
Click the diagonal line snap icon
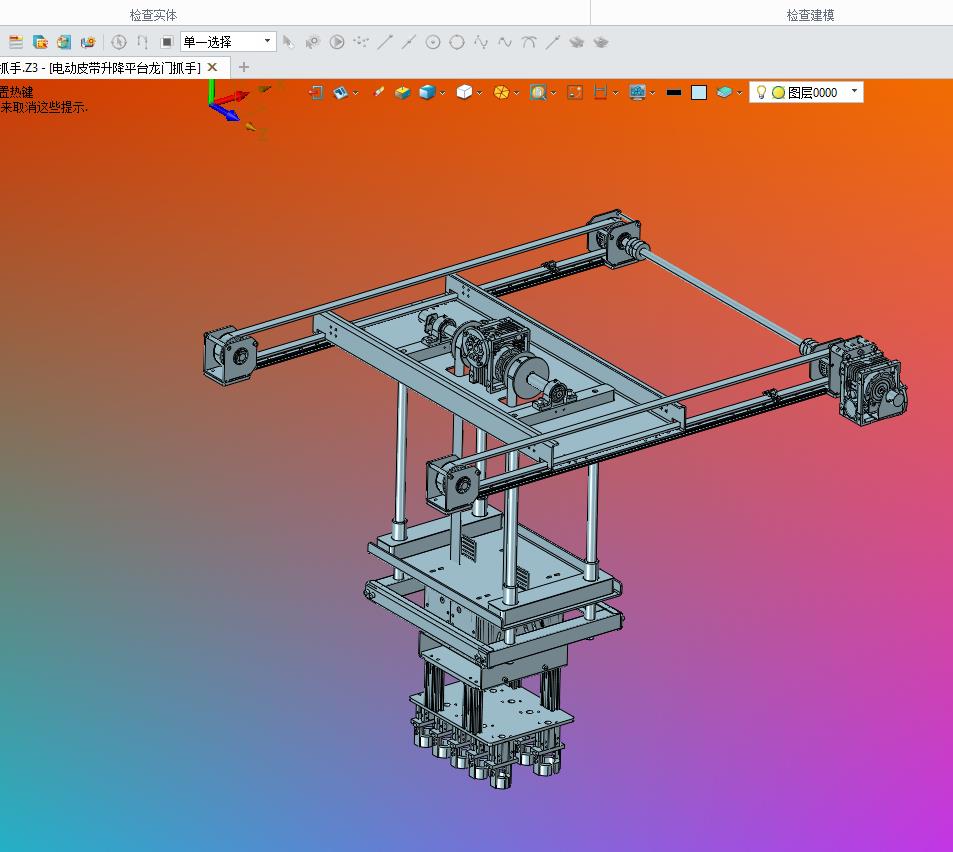tap(552, 42)
